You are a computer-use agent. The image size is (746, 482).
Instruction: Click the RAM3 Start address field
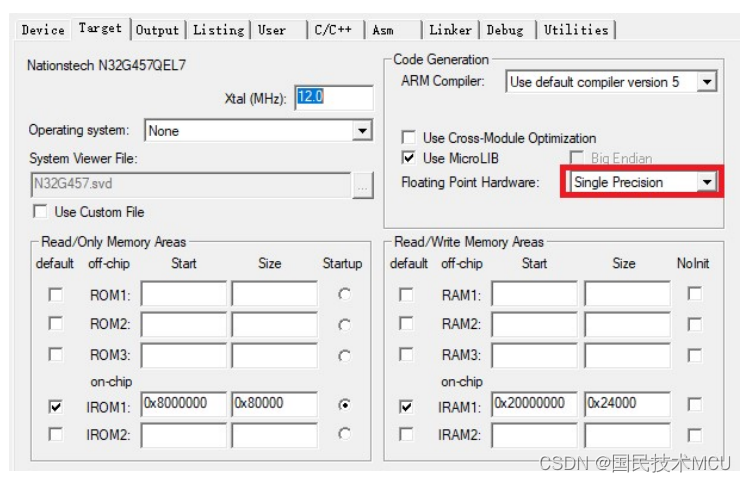pos(535,355)
